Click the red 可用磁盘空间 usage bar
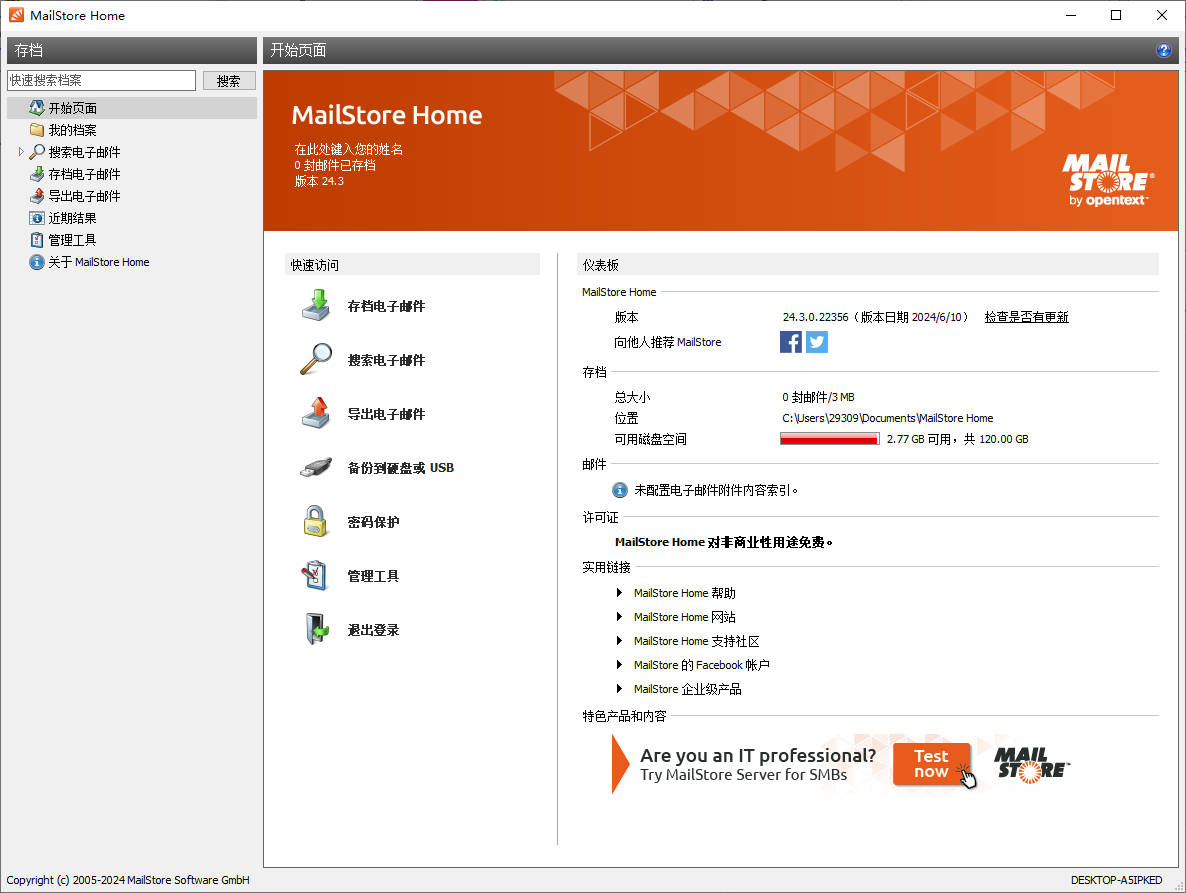 pyautogui.click(x=830, y=439)
